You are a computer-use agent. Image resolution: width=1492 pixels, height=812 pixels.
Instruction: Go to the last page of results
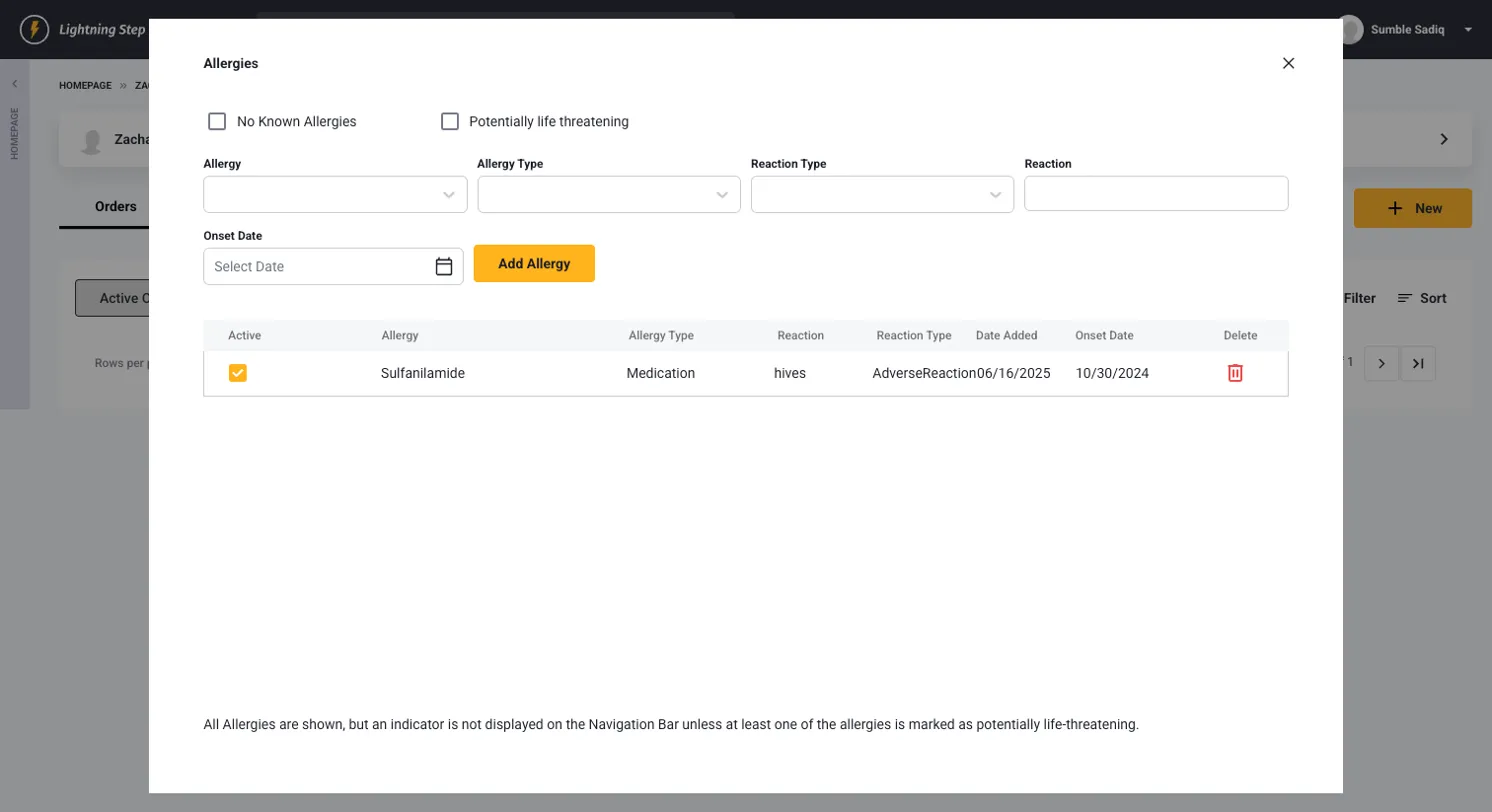1417,363
